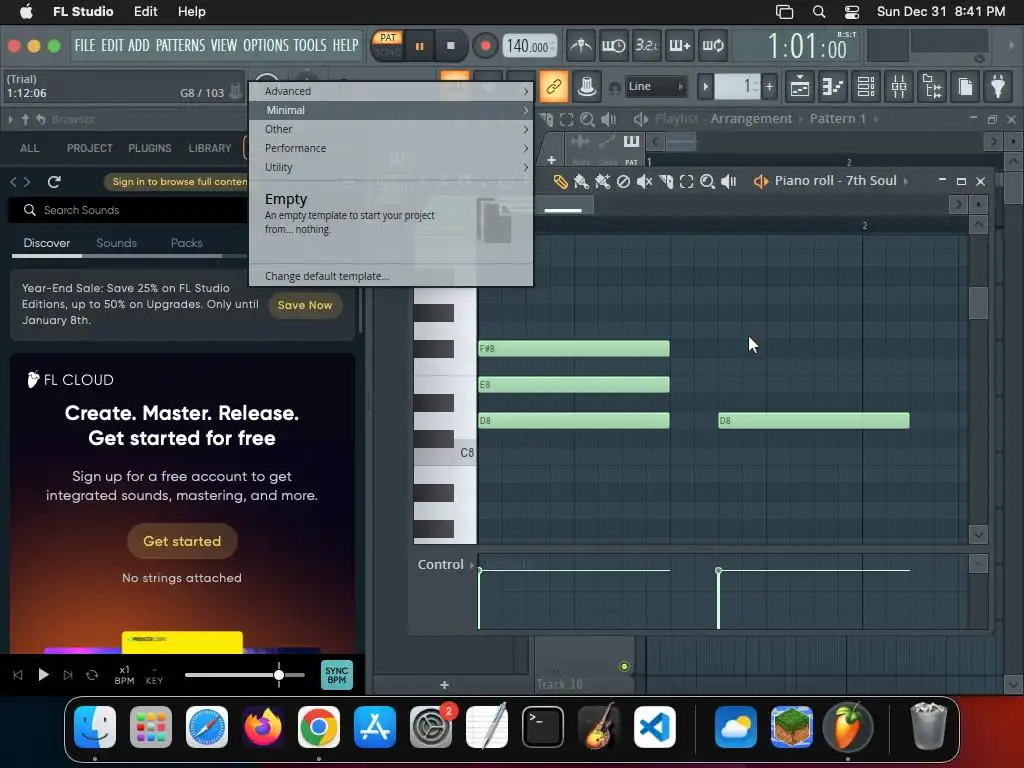Choose the Empty template

(x=391, y=221)
